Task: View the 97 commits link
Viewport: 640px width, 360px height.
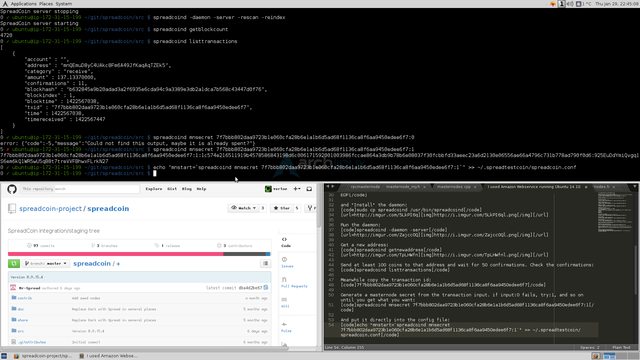Action: pyautogui.click(x=41, y=246)
